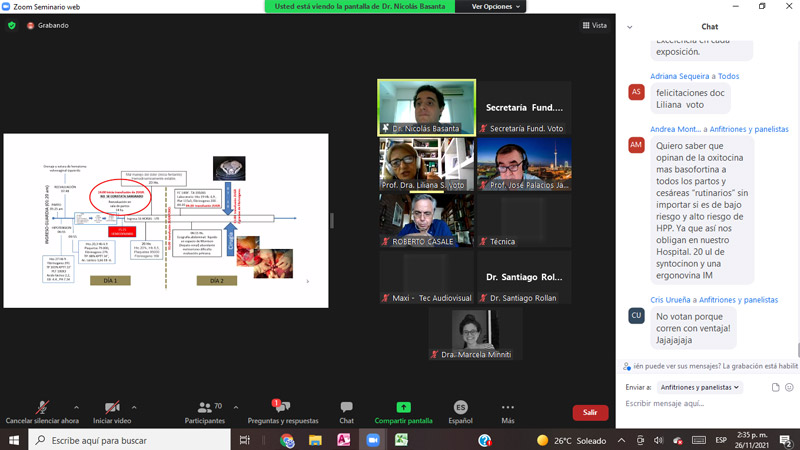Select Dr. Nicolás Basanta video thumbnail
This screenshot has height=450, width=800.
426,107
